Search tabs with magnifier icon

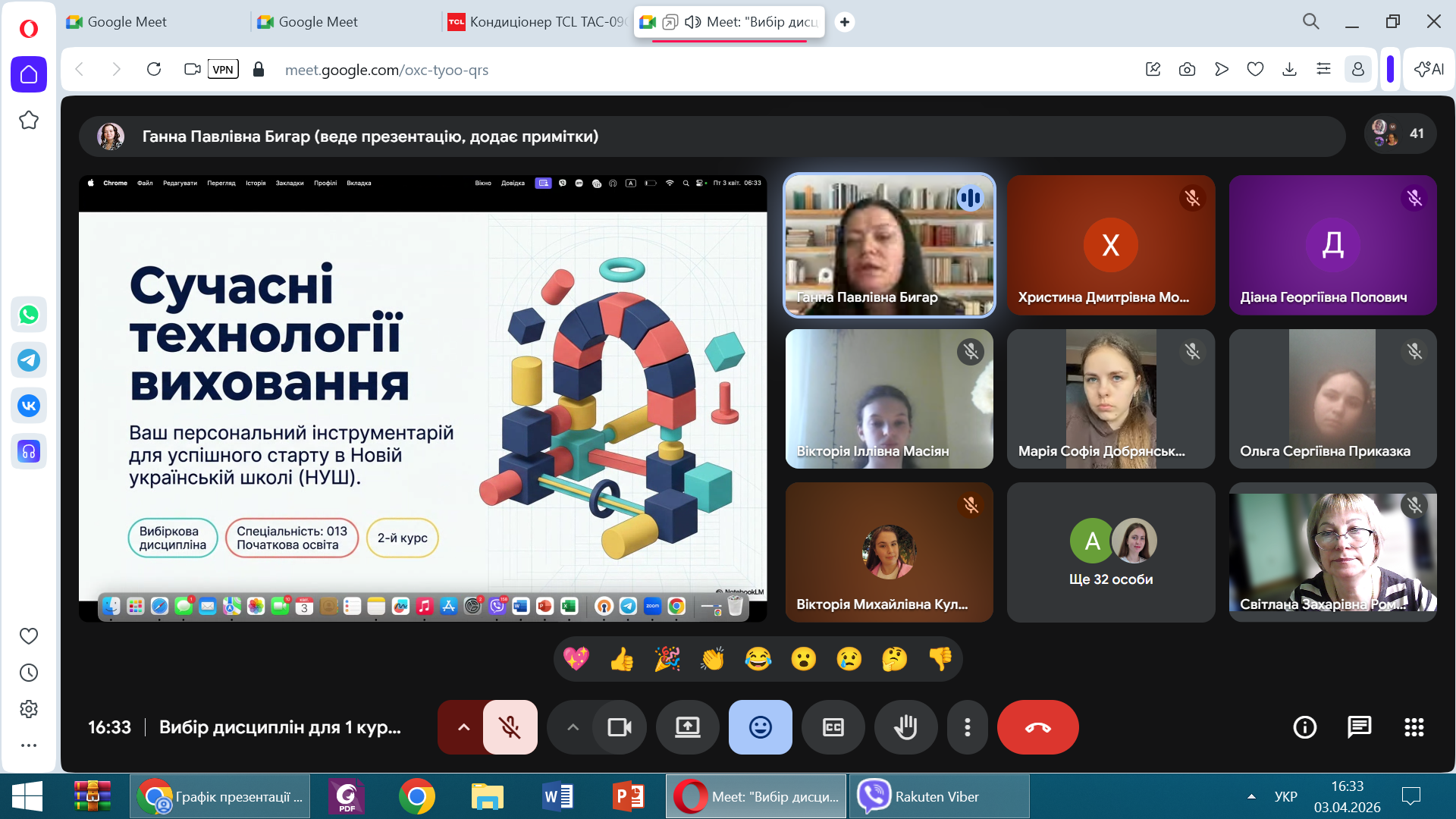[1311, 21]
